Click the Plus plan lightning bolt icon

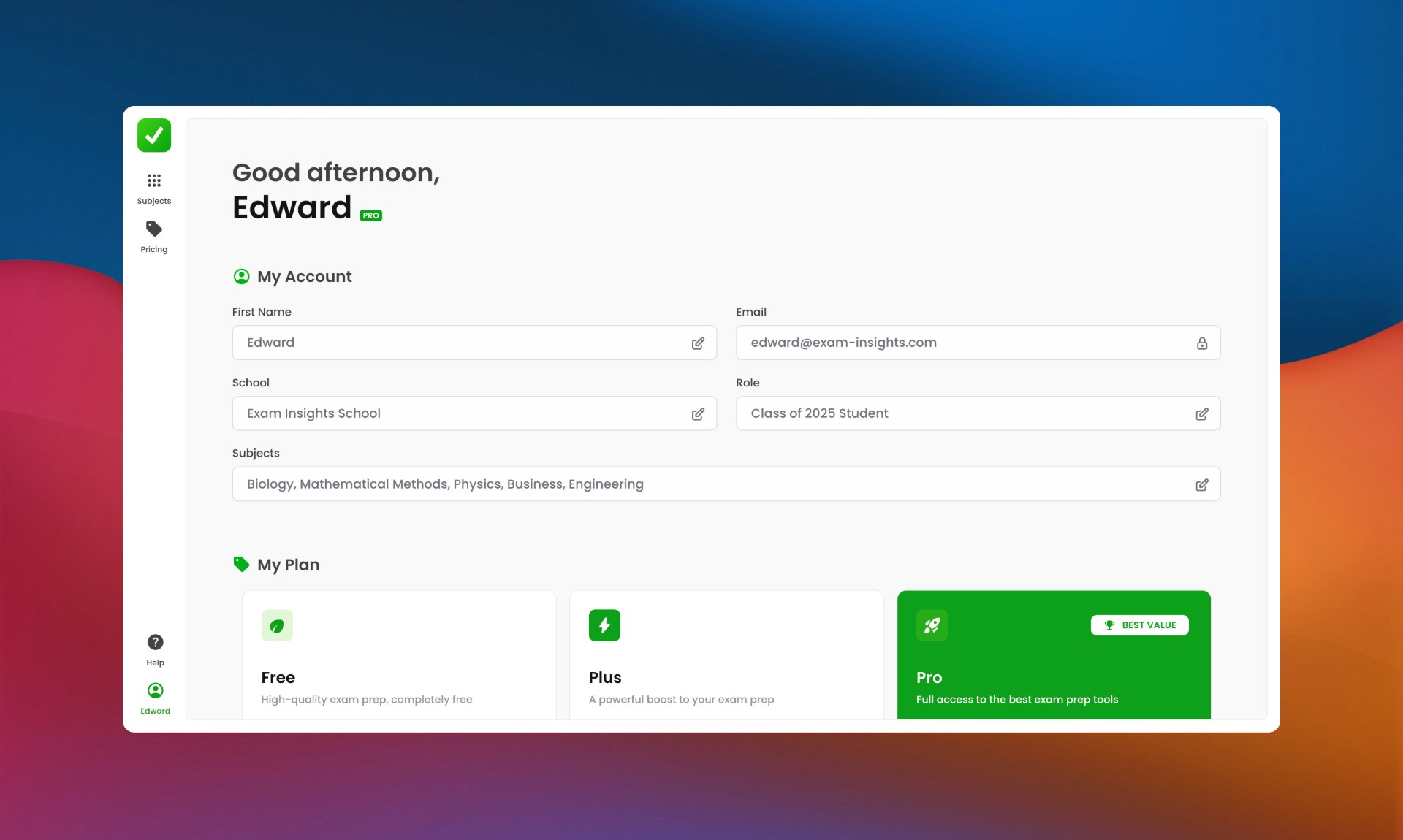click(x=604, y=625)
